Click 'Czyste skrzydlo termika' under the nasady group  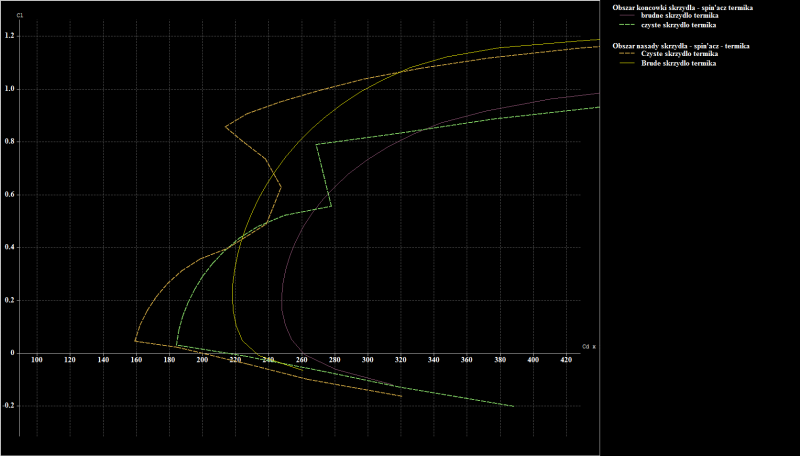(x=680, y=54)
